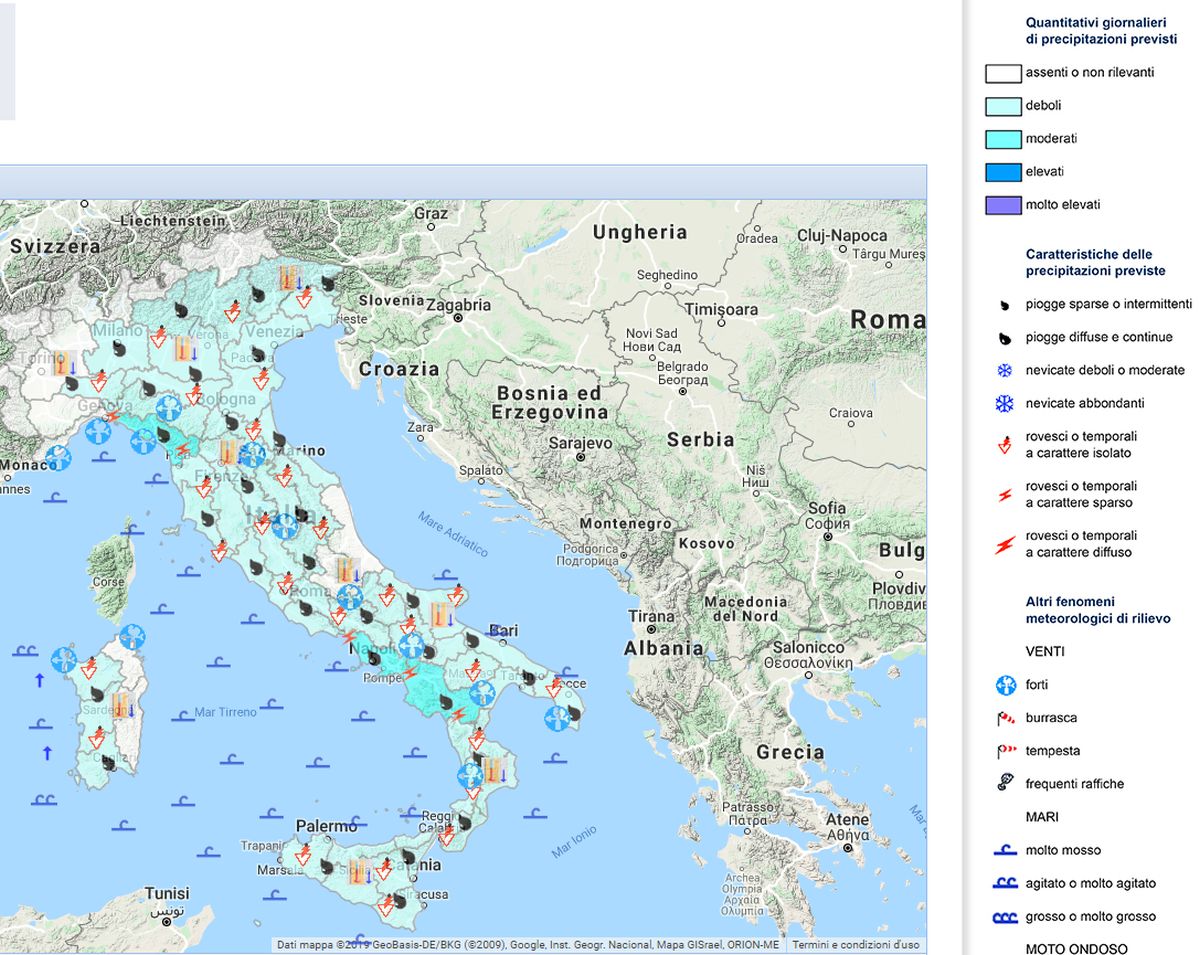Click the temperature icon on Sicily

[361, 870]
